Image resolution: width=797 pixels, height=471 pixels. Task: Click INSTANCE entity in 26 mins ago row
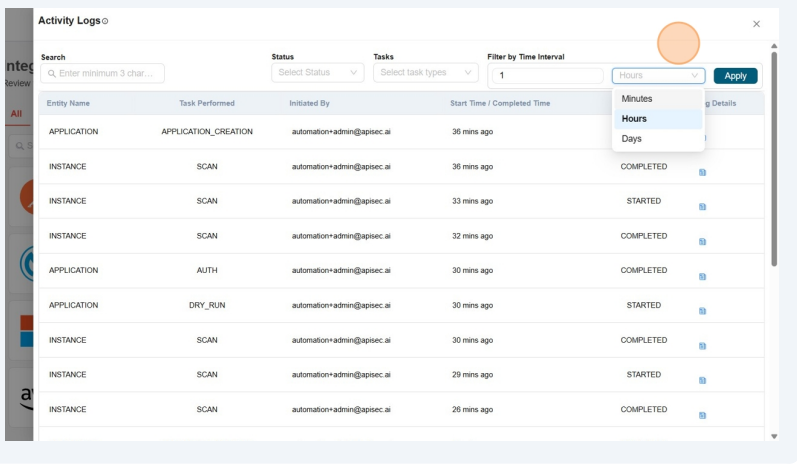[x=68, y=410]
